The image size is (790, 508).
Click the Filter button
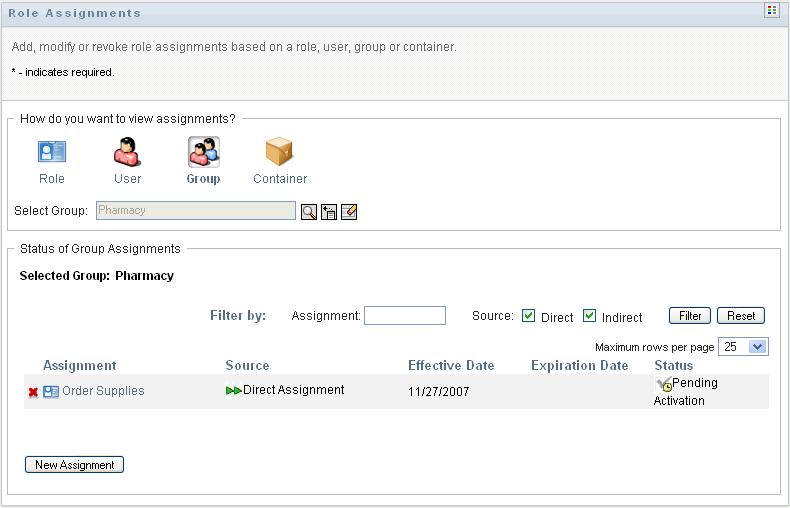[x=689, y=316]
